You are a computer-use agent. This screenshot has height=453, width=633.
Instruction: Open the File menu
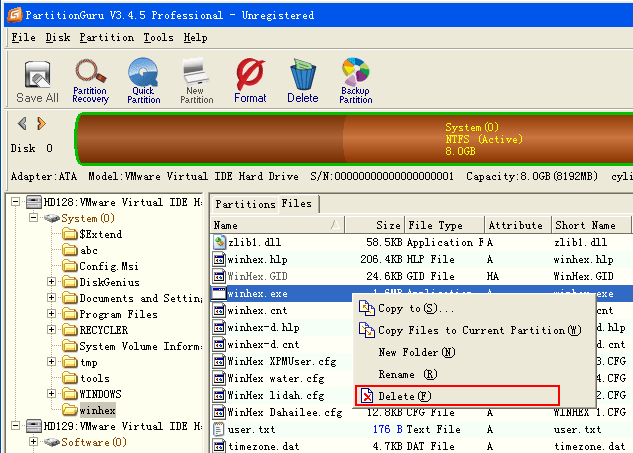23,38
